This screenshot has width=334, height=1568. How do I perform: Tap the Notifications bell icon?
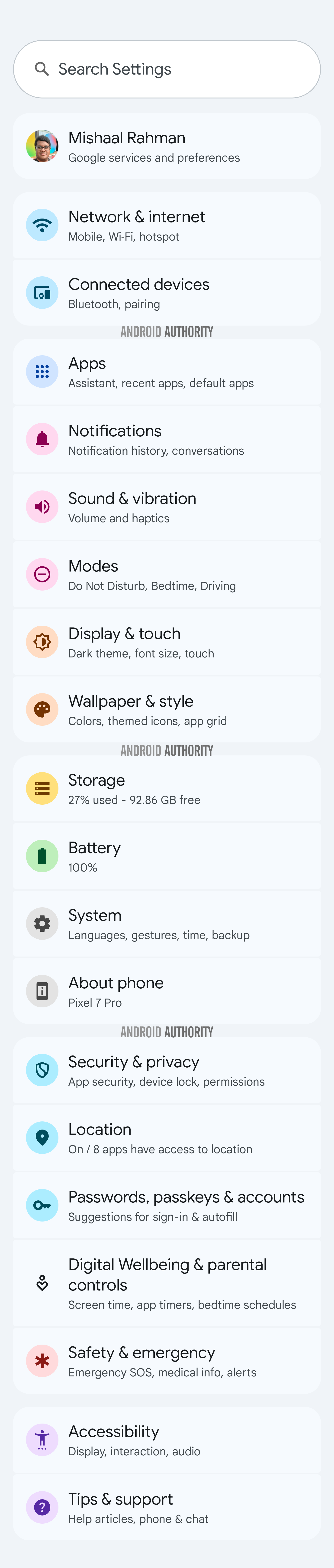[42, 439]
